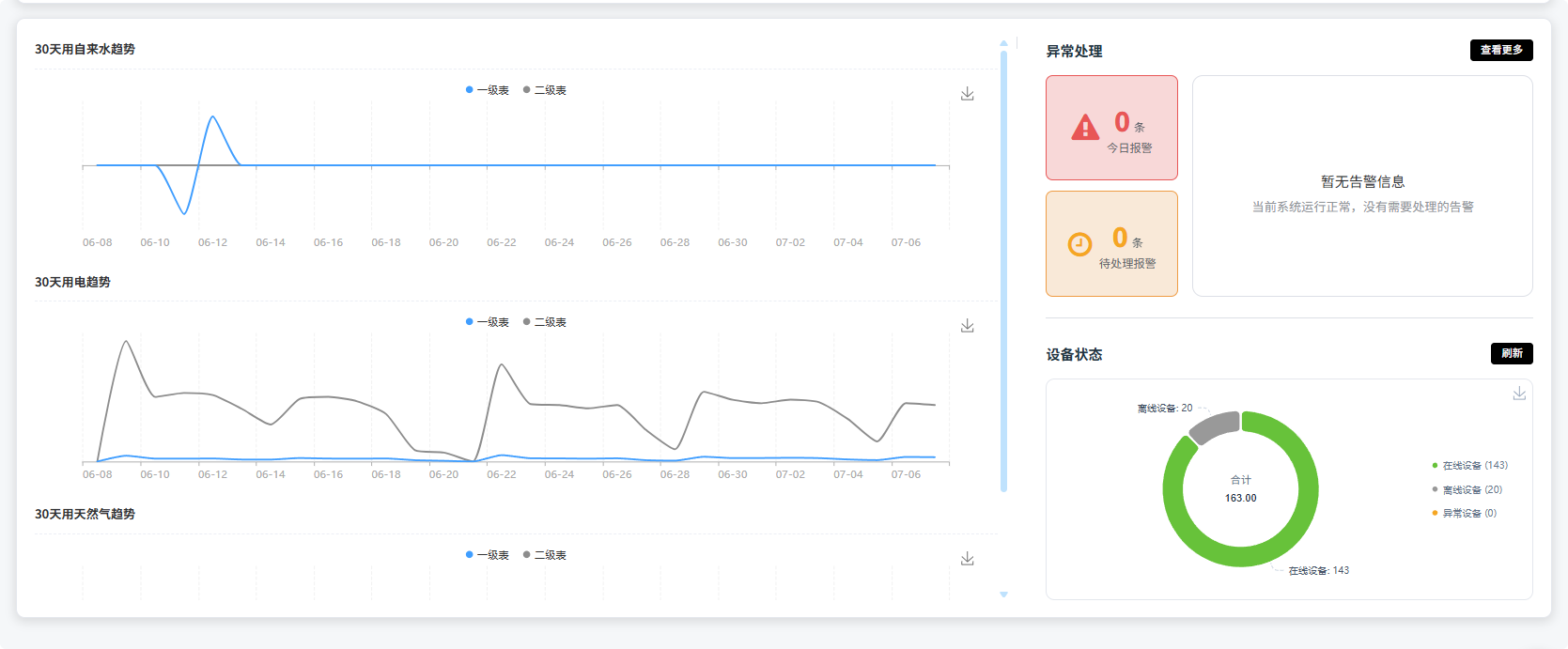1568x649 pixels.
Task: Open 查看更多 for alarm handling
Action: (1501, 50)
